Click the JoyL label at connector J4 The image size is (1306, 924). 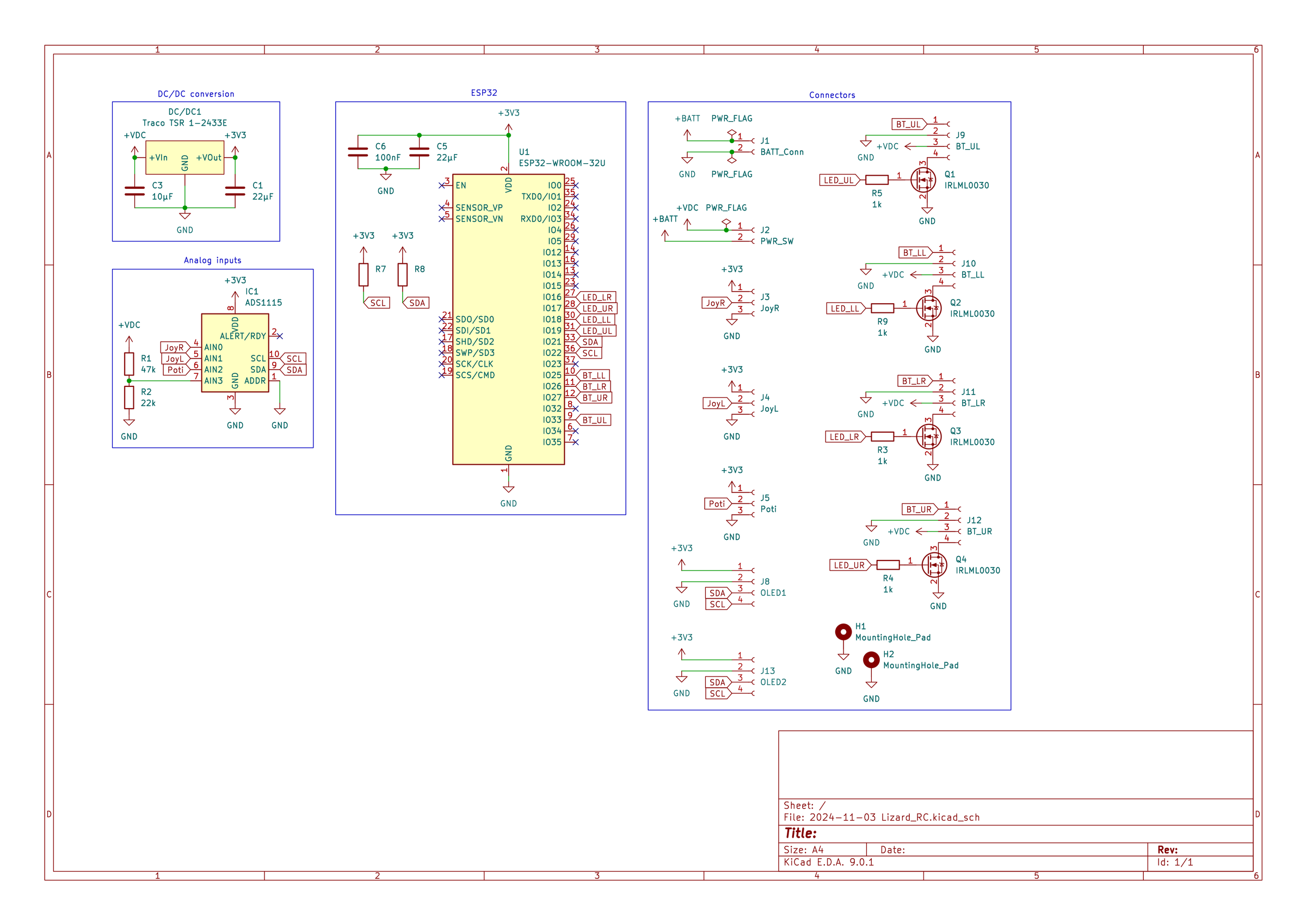(717, 403)
